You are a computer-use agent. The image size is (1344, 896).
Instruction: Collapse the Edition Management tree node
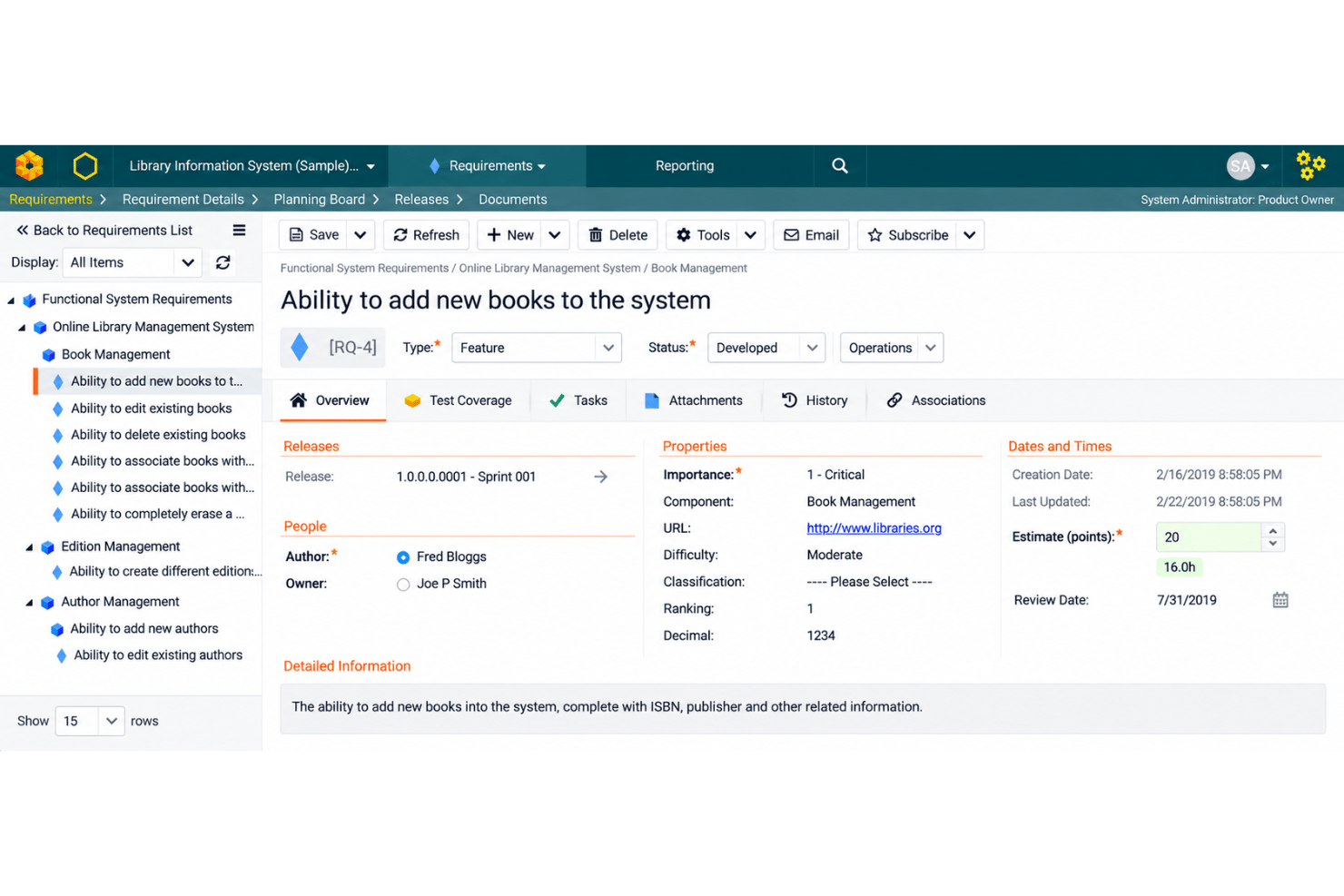pos(29,547)
